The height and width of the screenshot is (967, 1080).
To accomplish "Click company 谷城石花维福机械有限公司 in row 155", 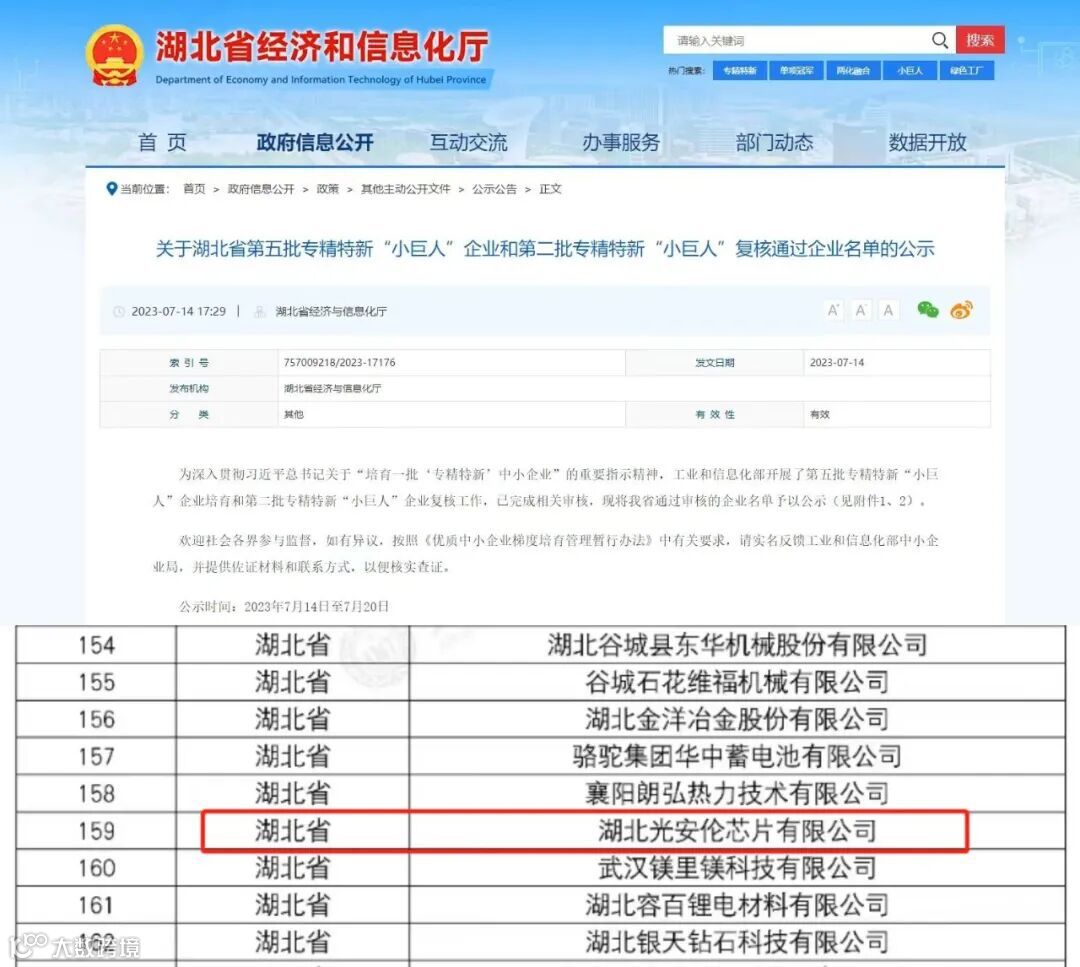I will pos(737,683).
